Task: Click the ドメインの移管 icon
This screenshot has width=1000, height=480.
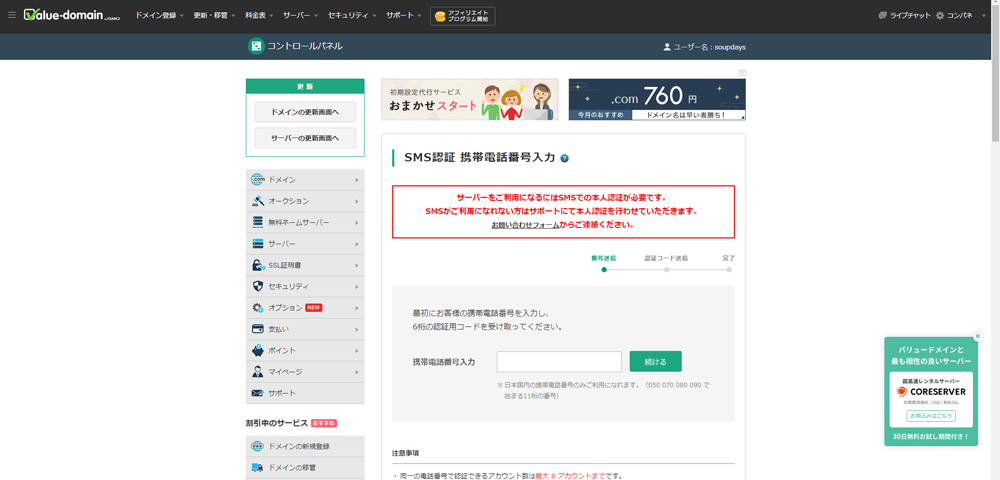Action: 258,467
